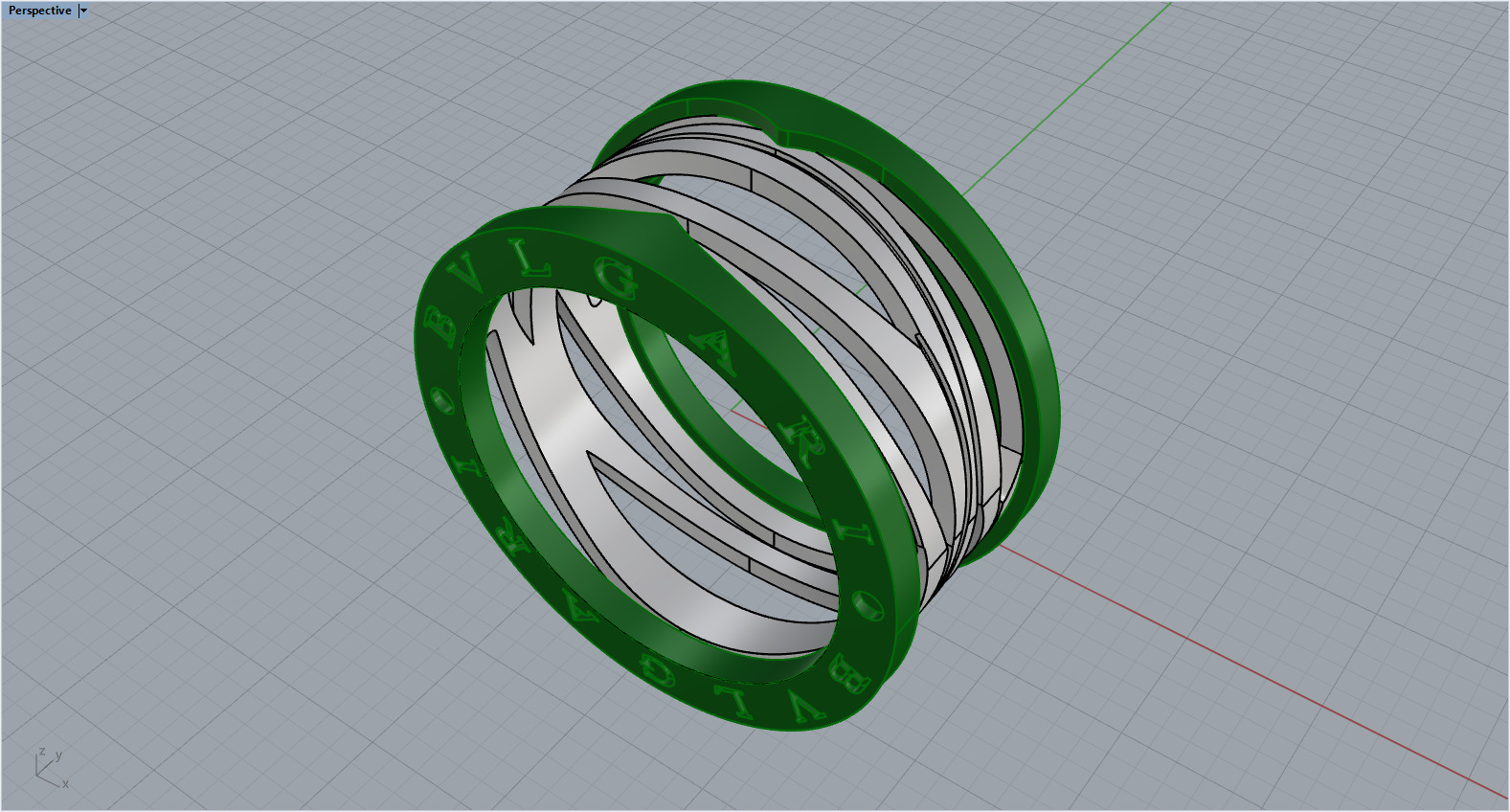The image size is (1510, 812).
Task: Click the Perspective viewport title label
Action: coord(40,11)
